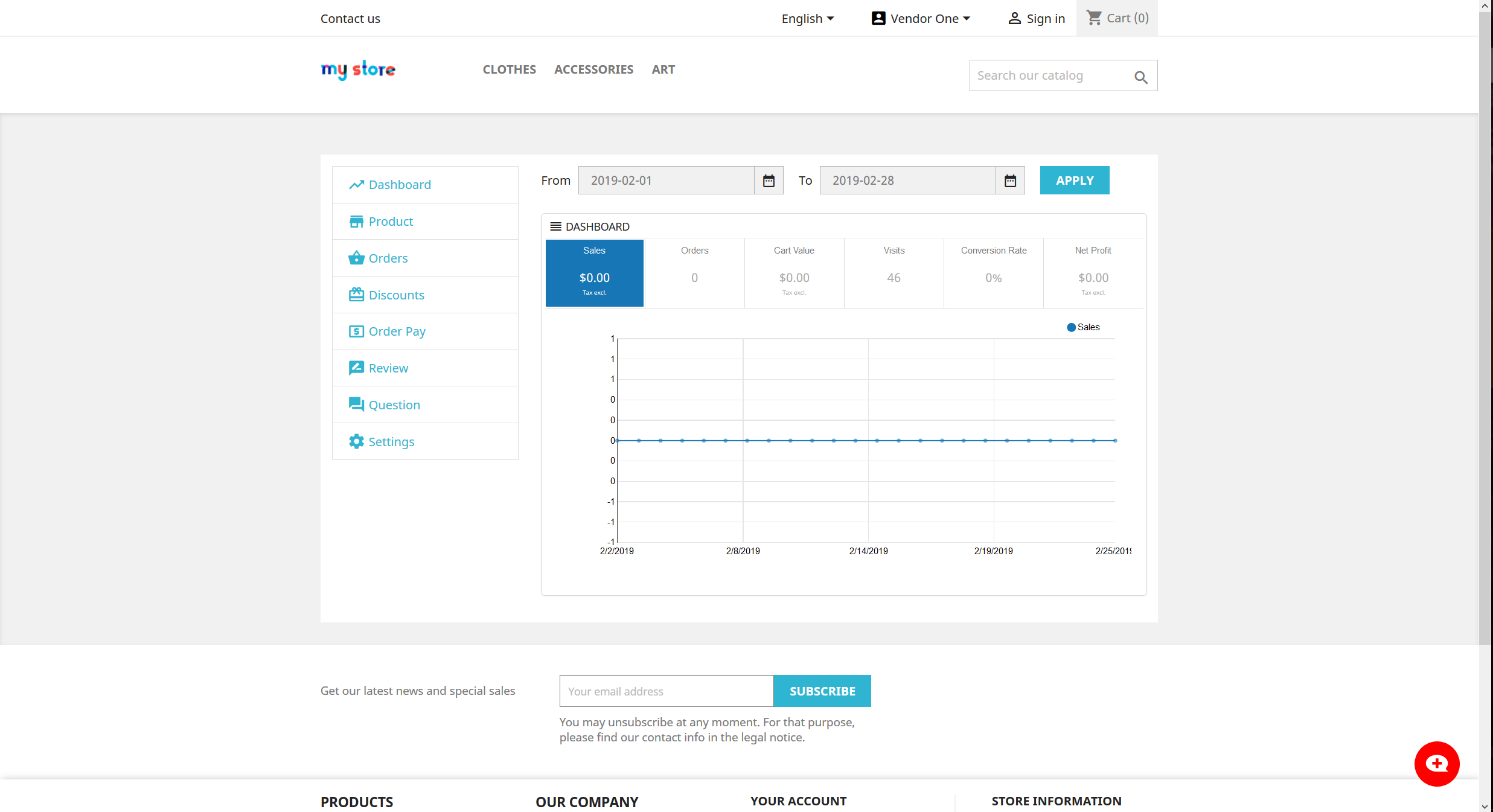The height and width of the screenshot is (812, 1493).
Task: Open the calendar picker for From date
Action: click(768, 180)
